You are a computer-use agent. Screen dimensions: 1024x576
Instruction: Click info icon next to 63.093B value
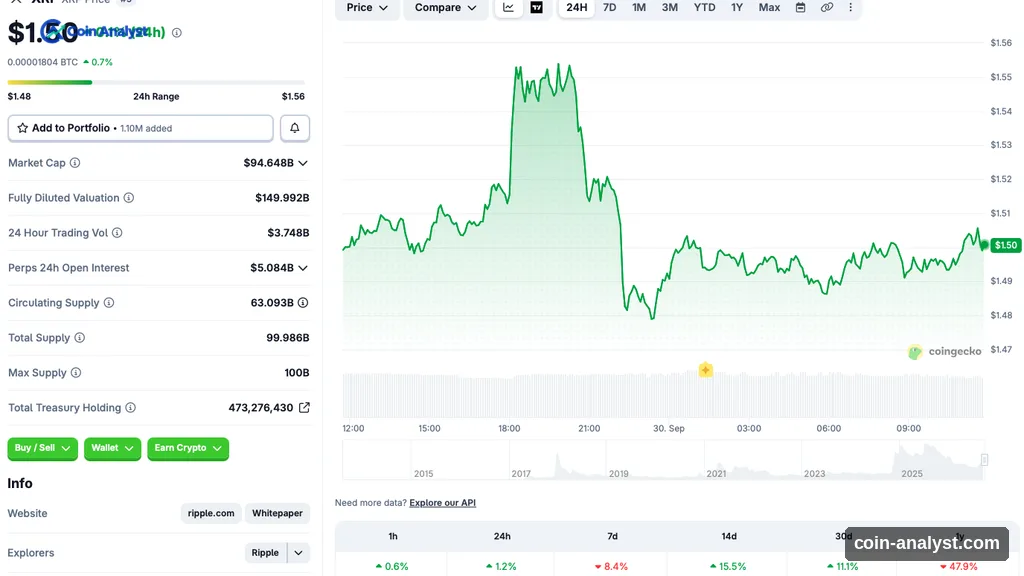click(303, 302)
